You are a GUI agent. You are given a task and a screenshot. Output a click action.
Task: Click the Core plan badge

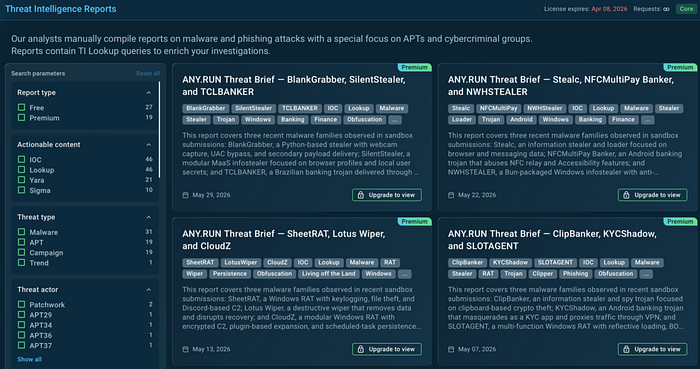tap(686, 9)
